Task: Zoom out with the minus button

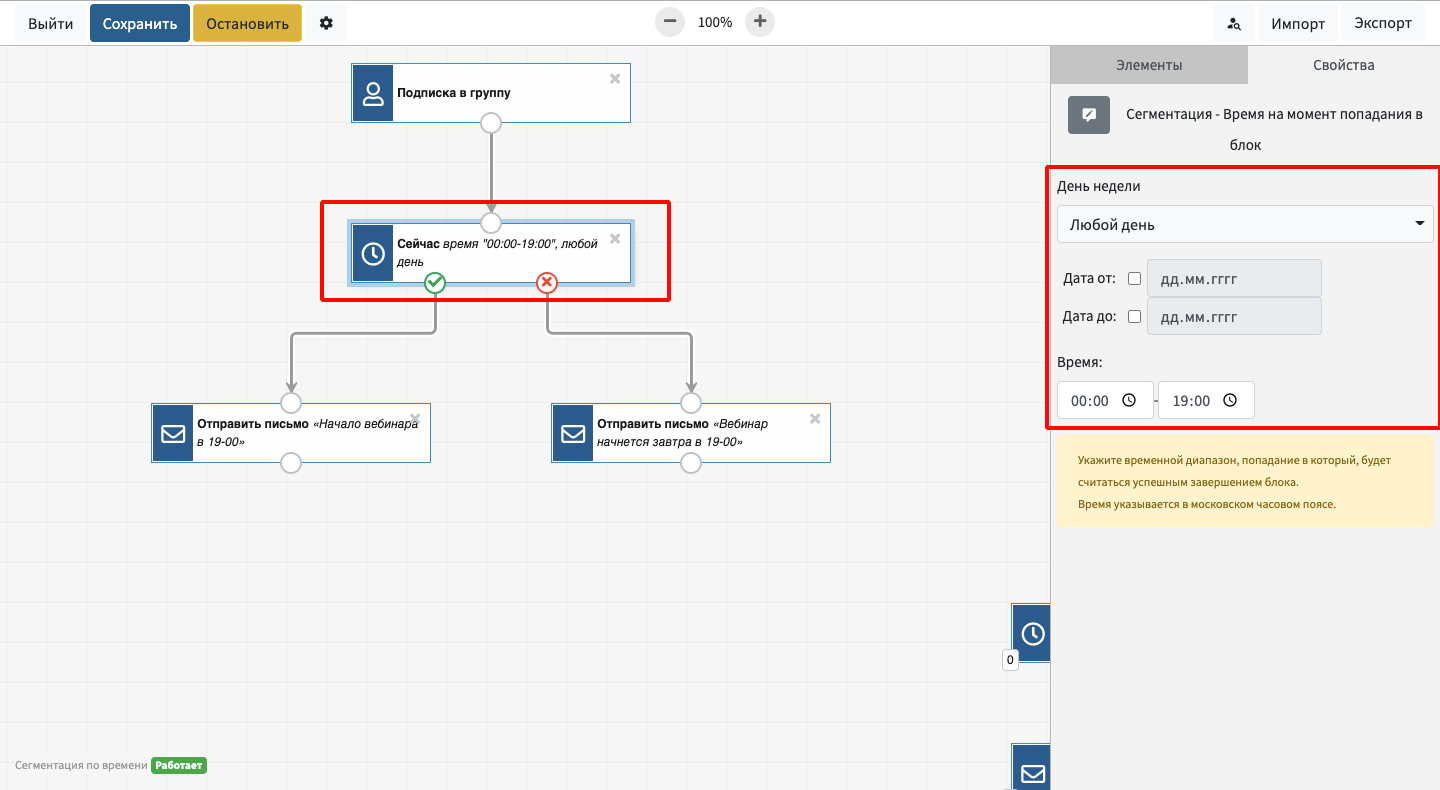Action: point(669,22)
